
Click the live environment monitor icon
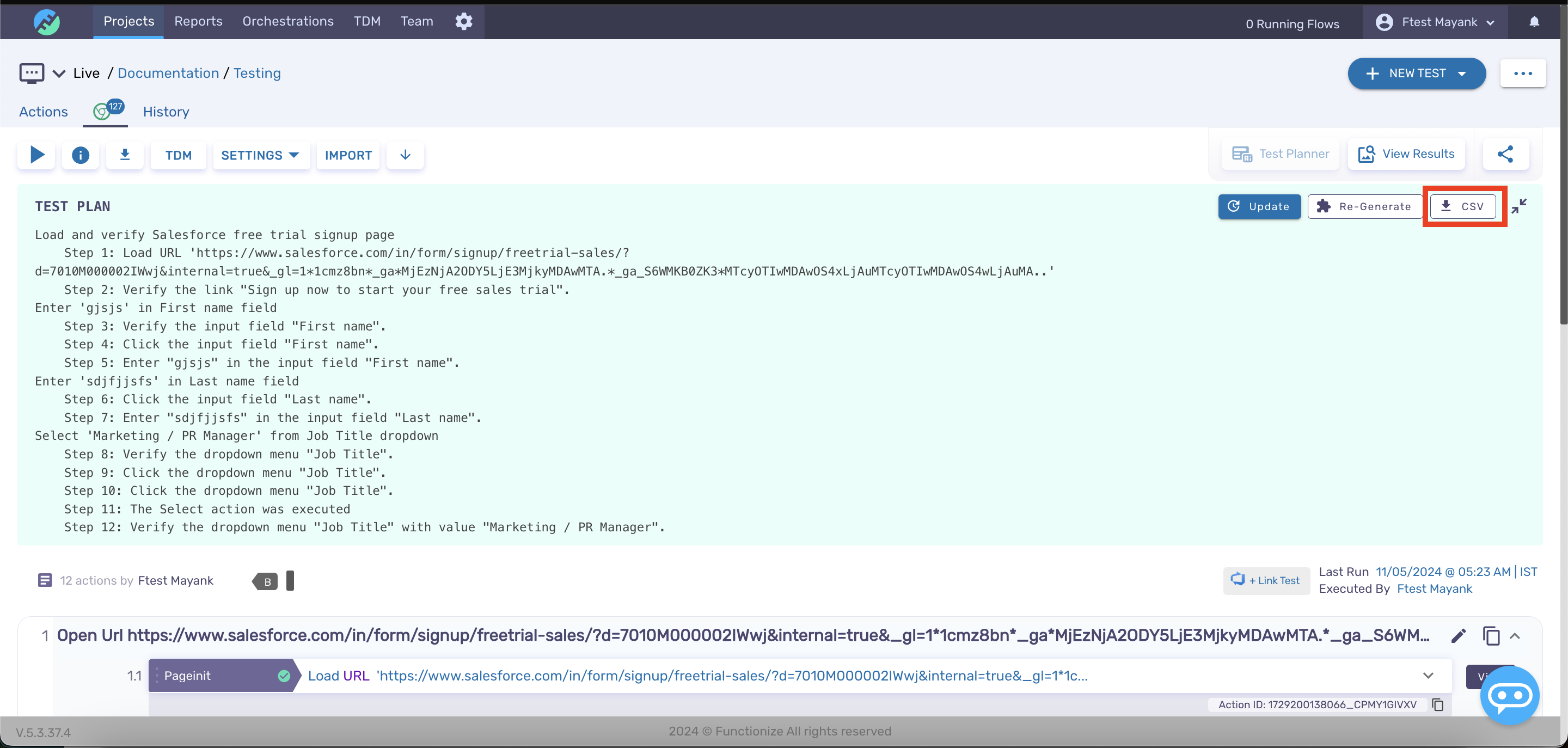[32, 73]
